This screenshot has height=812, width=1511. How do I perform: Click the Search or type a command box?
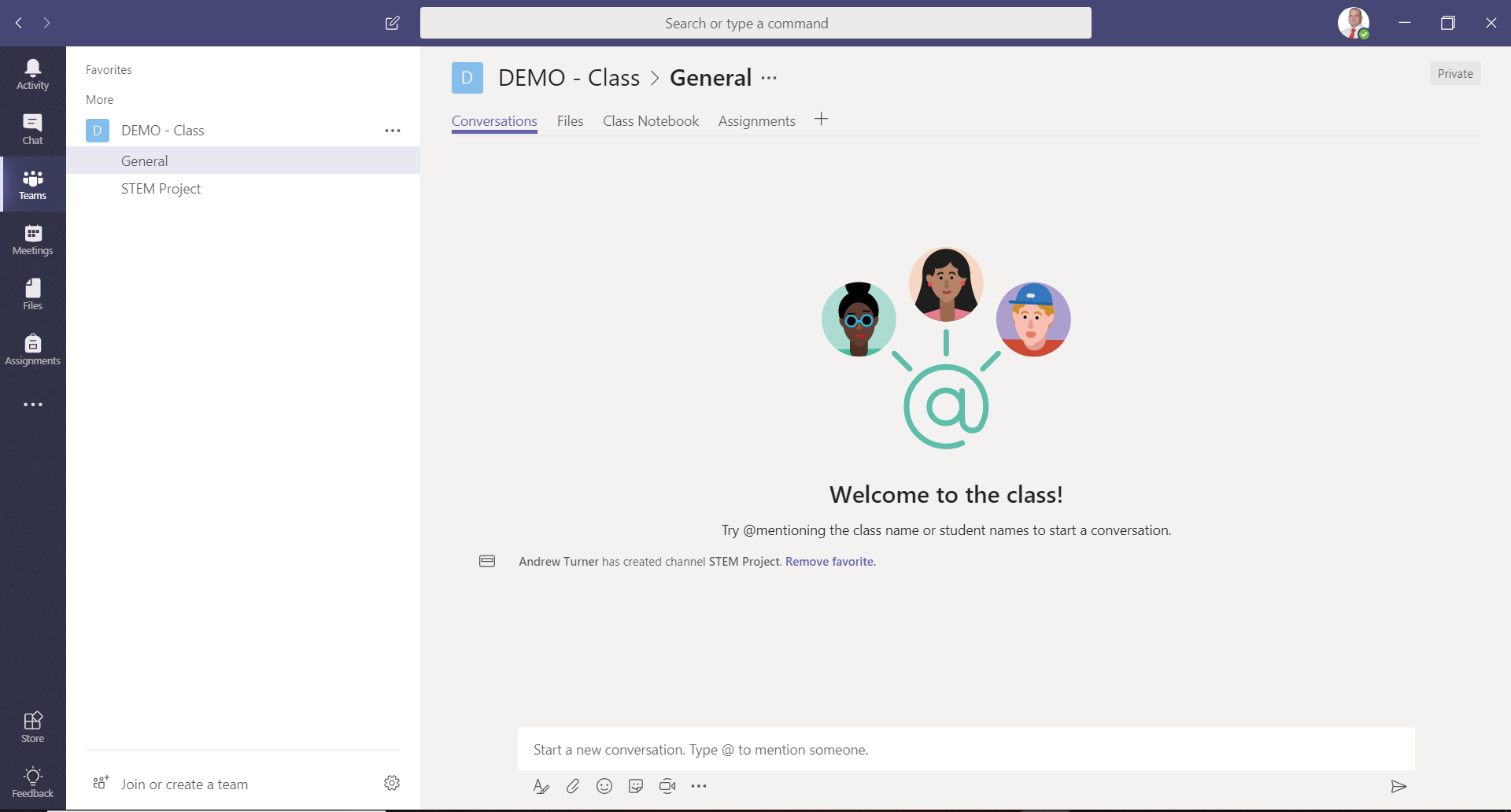pos(755,23)
